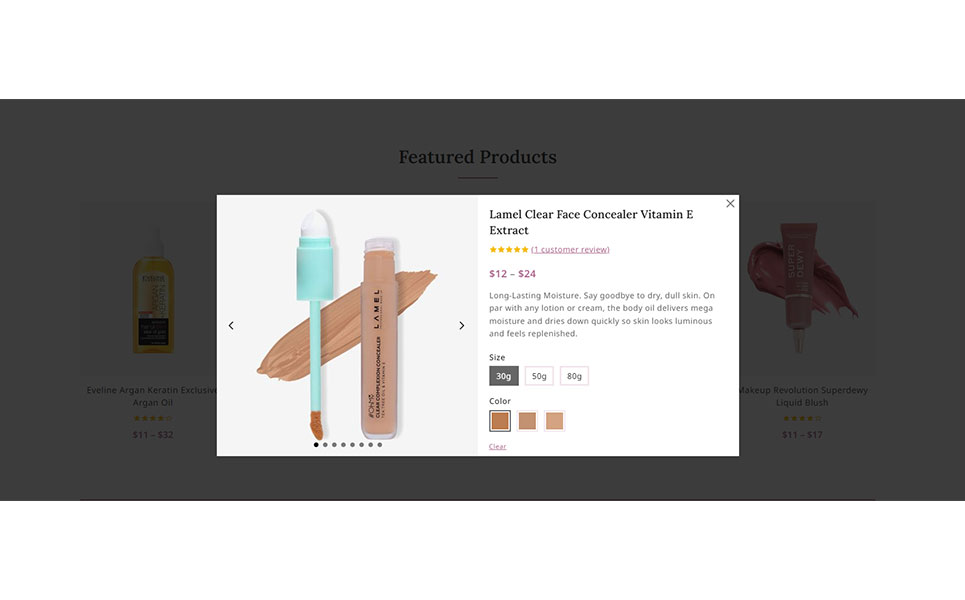
Task: Choose the darkest brown color swatch
Action: 500,421
